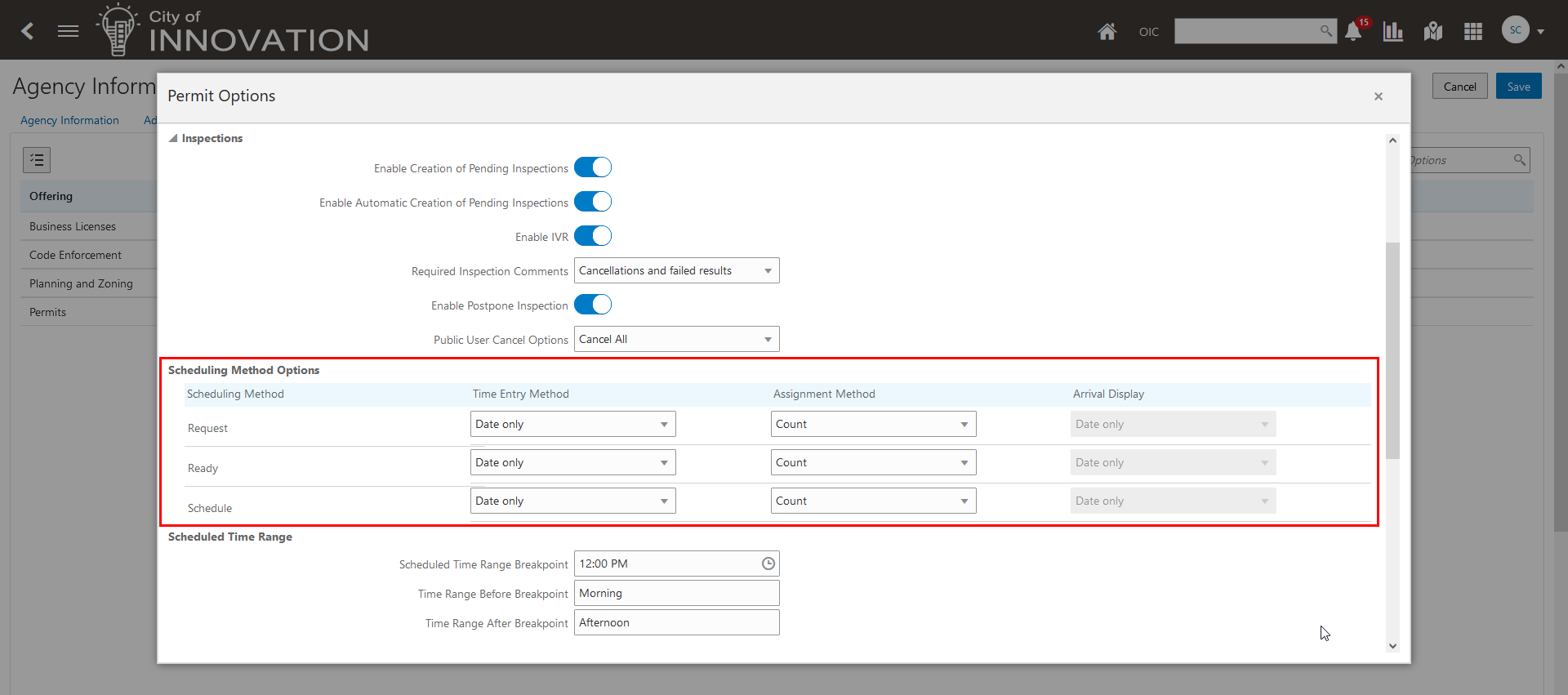1568x695 pixels.
Task: Open the bar chart reports icon
Action: 1393,31
